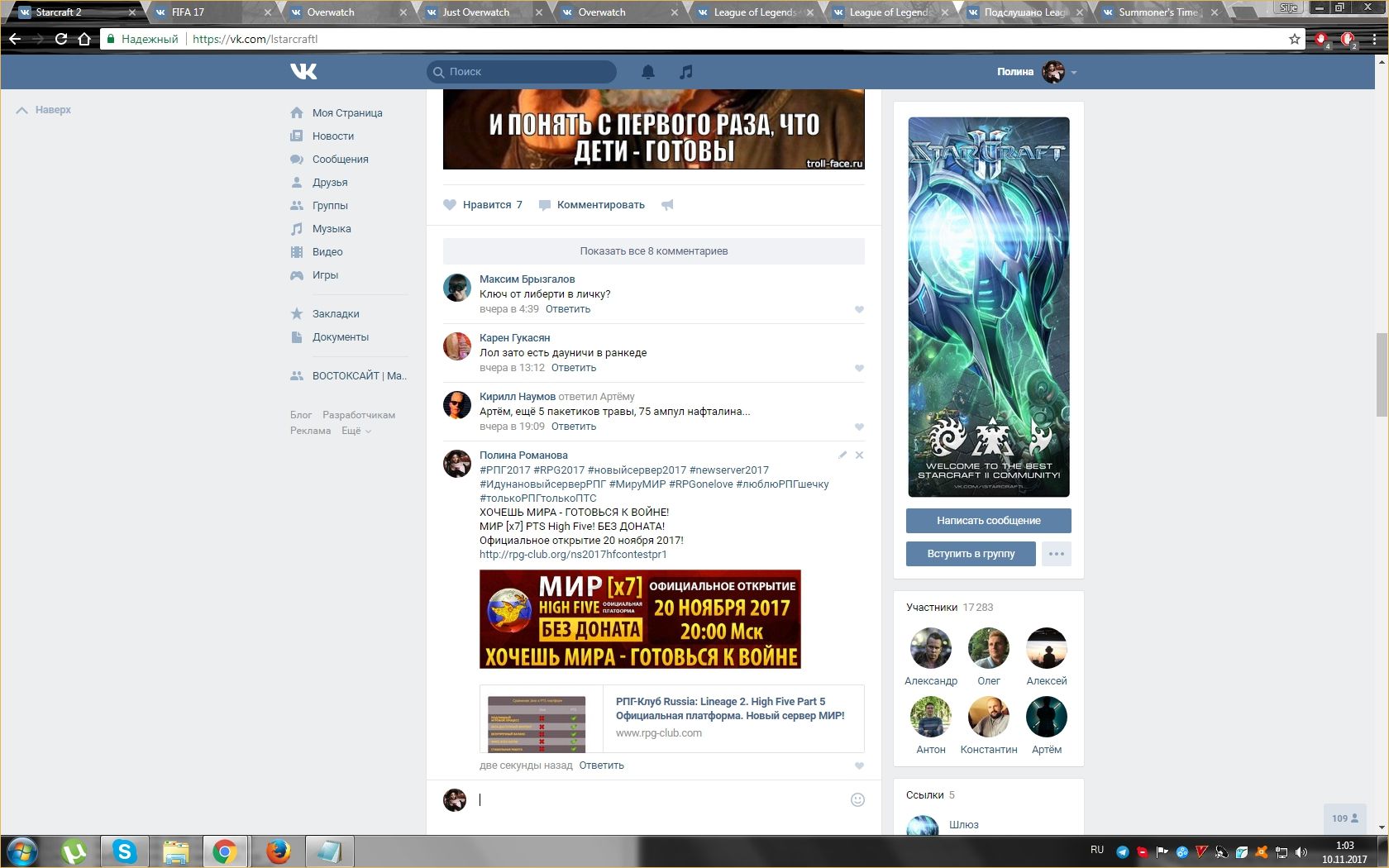1389x868 pixels.
Task: Open Firefox from the taskbar
Action: click(279, 851)
